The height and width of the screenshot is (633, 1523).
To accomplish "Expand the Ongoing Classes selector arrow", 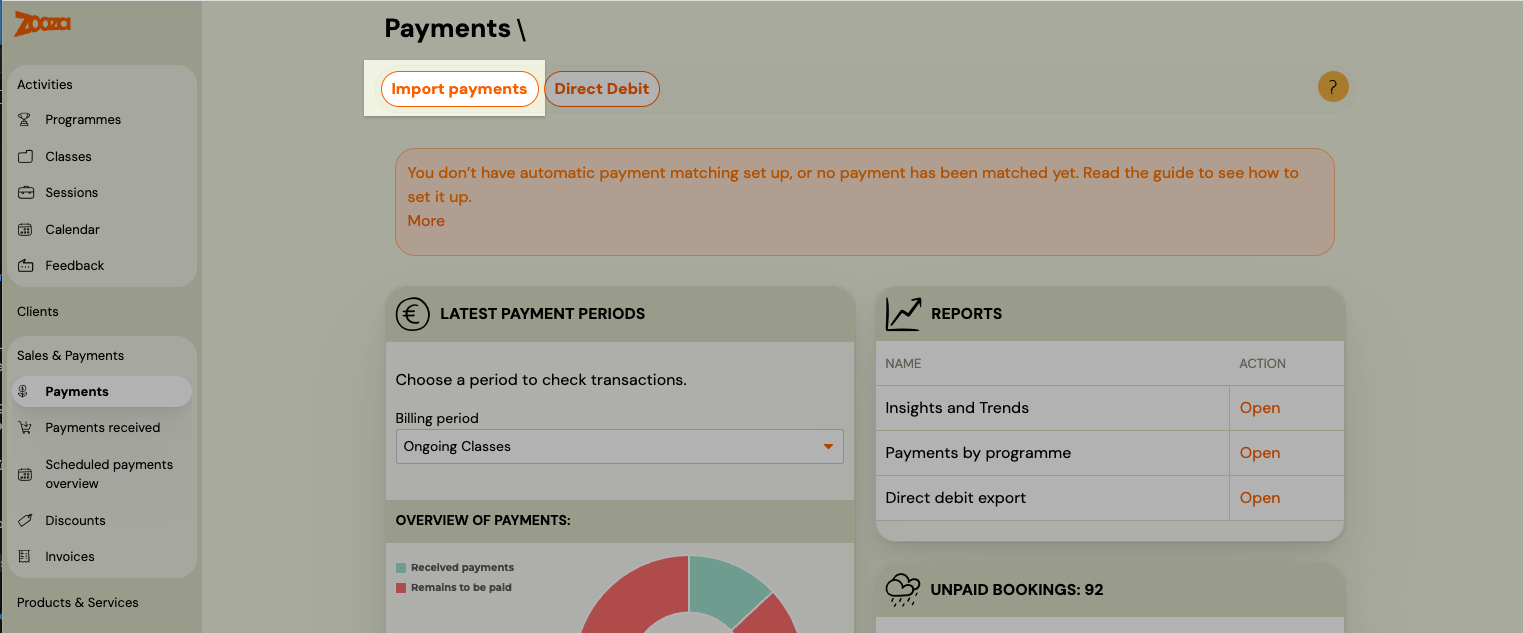I will pyautogui.click(x=829, y=446).
